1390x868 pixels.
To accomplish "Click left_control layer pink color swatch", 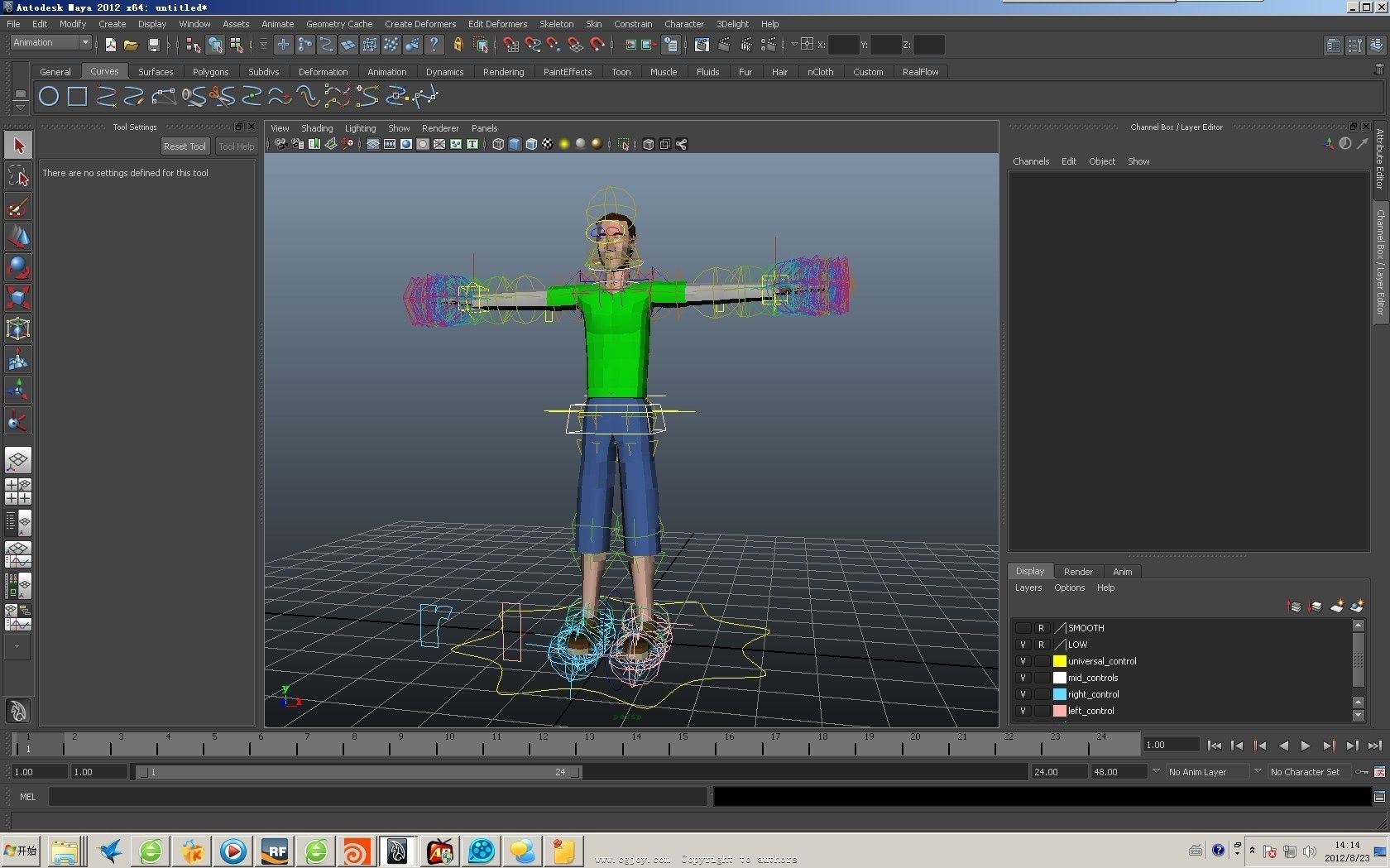I will [x=1059, y=711].
